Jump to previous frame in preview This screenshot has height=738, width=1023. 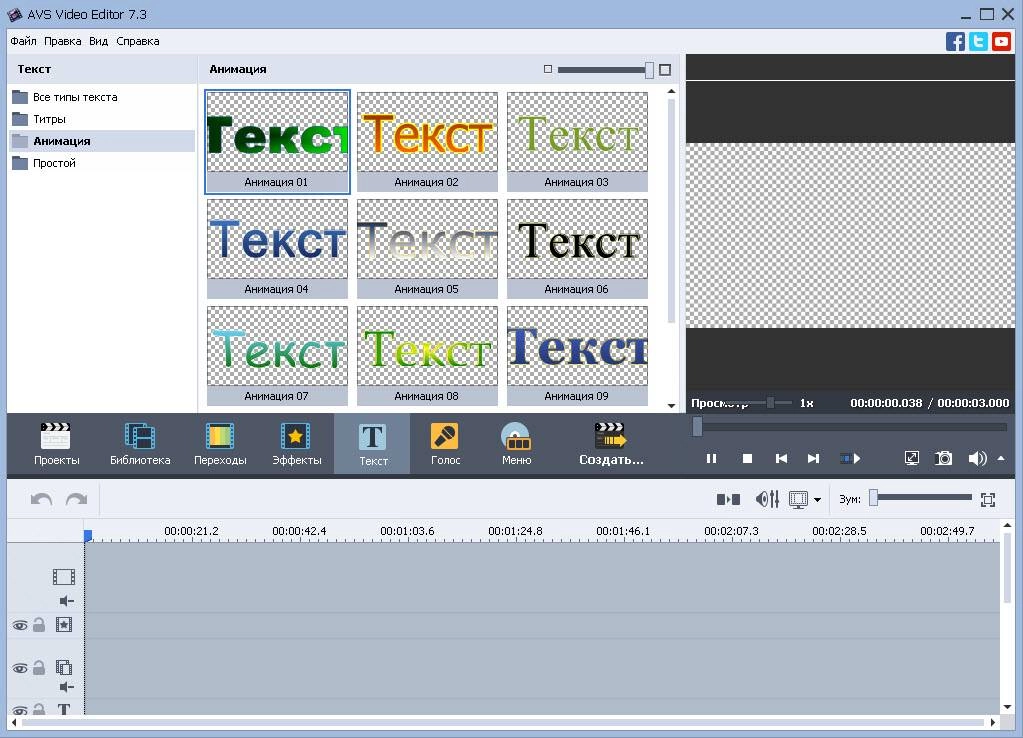pyautogui.click(x=781, y=459)
